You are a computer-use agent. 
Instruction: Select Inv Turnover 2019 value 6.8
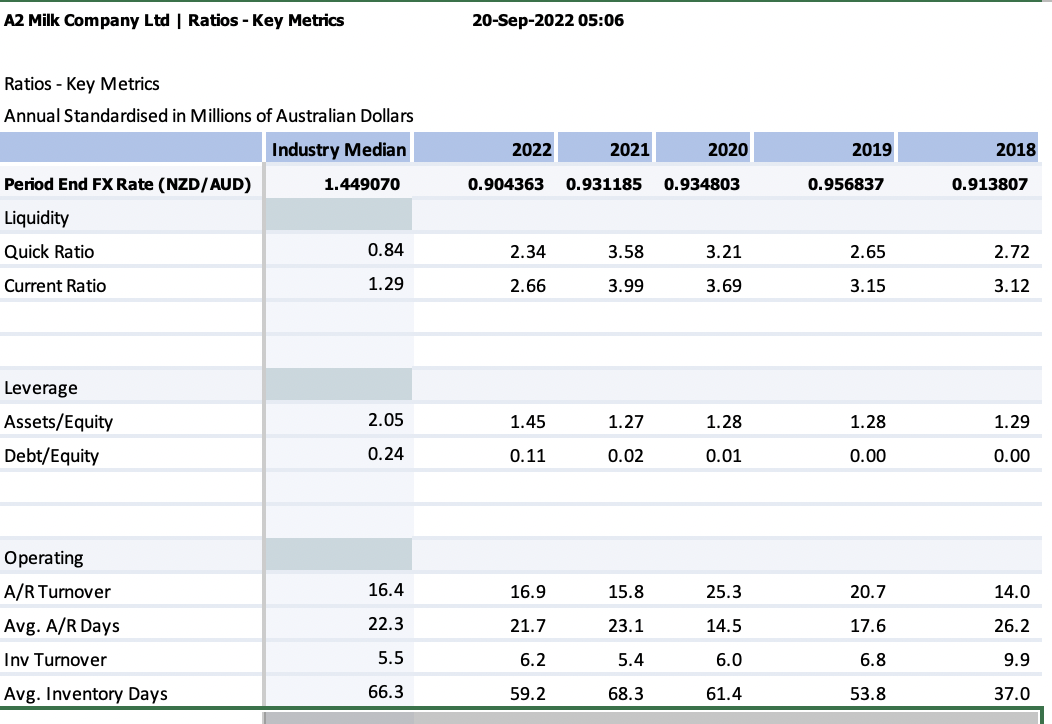coord(873,660)
